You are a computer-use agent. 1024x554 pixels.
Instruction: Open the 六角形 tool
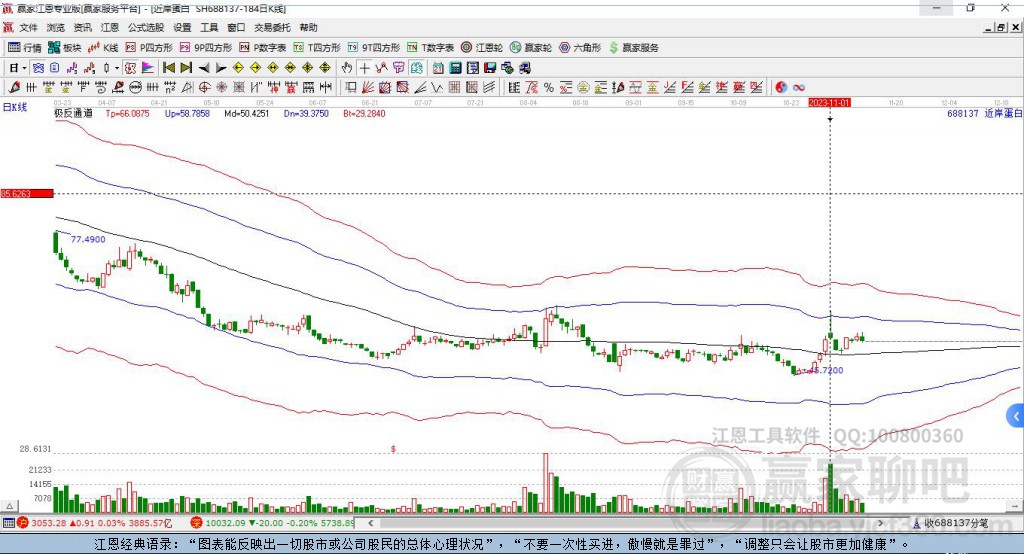click(x=580, y=48)
